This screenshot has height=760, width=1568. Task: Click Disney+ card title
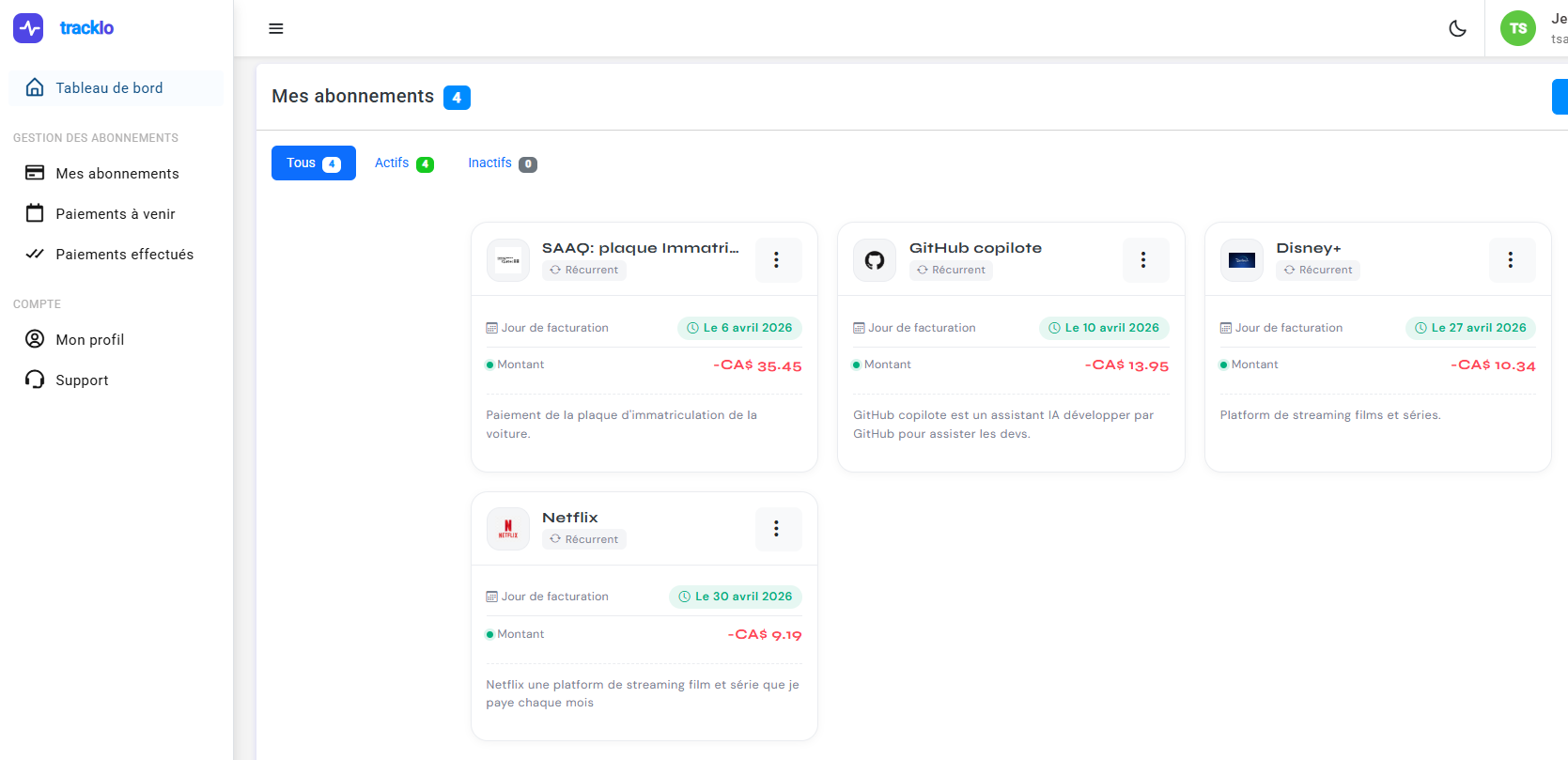(x=1309, y=248)
